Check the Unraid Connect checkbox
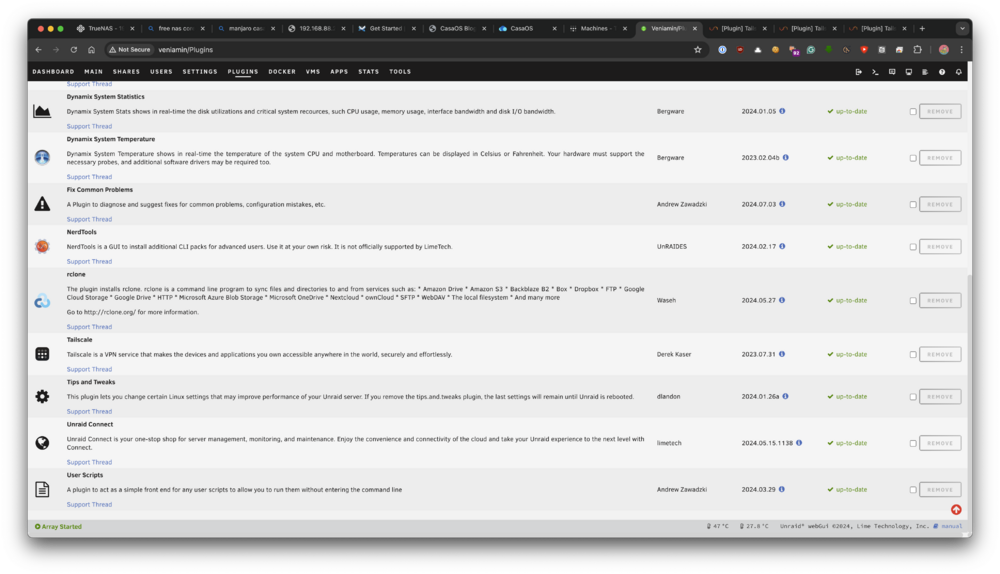Image resolution: width=1000 pixels, height=574 pixels. coord(913,443)
